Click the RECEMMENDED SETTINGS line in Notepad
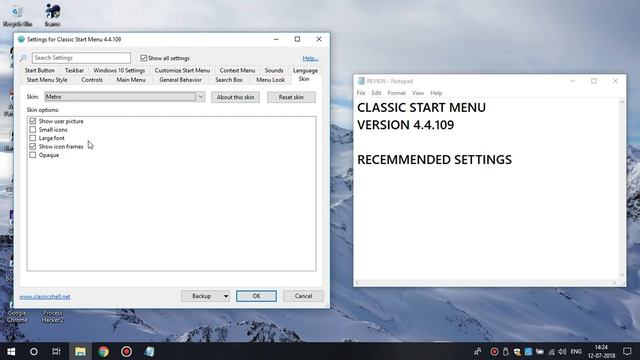The width and height of the screenshot is (640, 360). [x=434, y=160]
